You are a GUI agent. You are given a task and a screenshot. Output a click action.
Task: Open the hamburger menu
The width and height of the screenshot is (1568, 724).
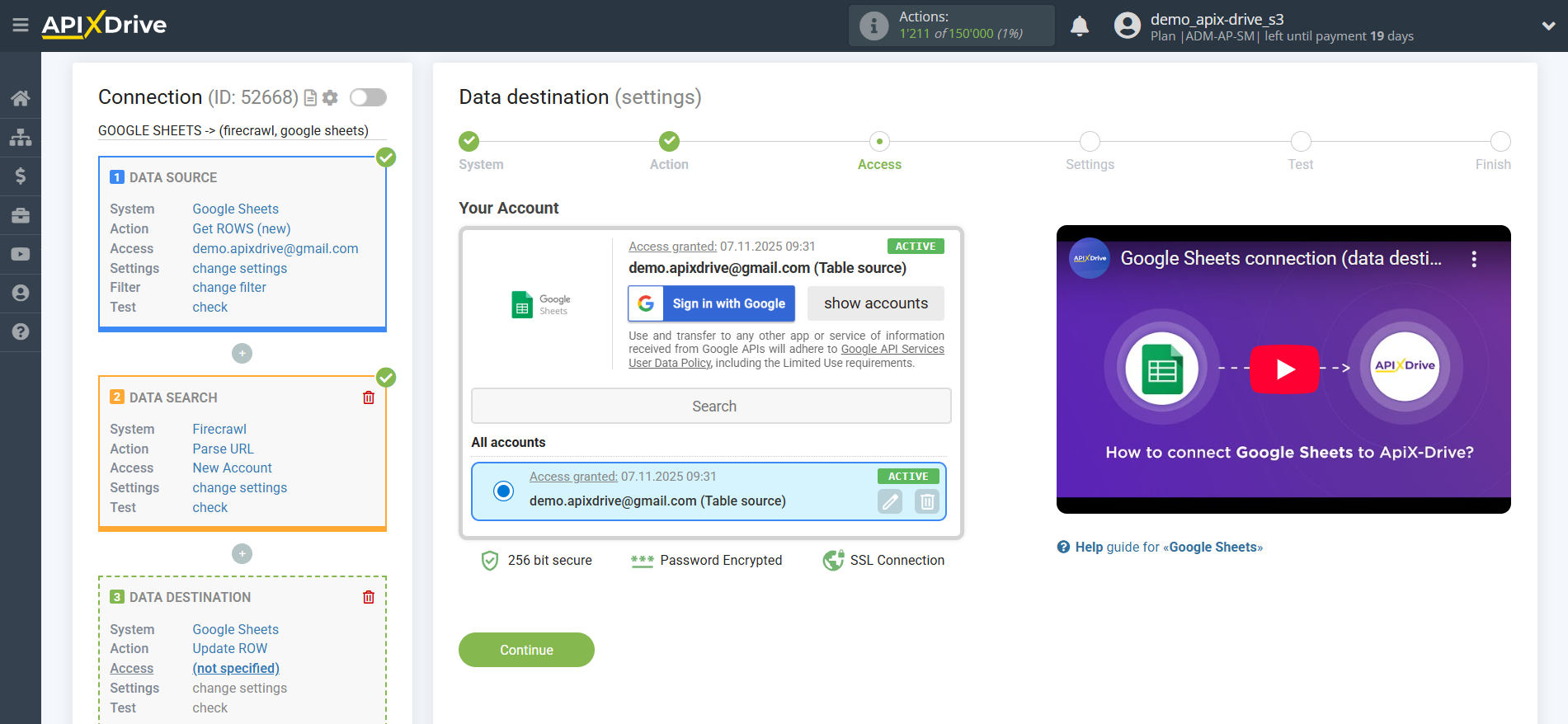(21, 26)
